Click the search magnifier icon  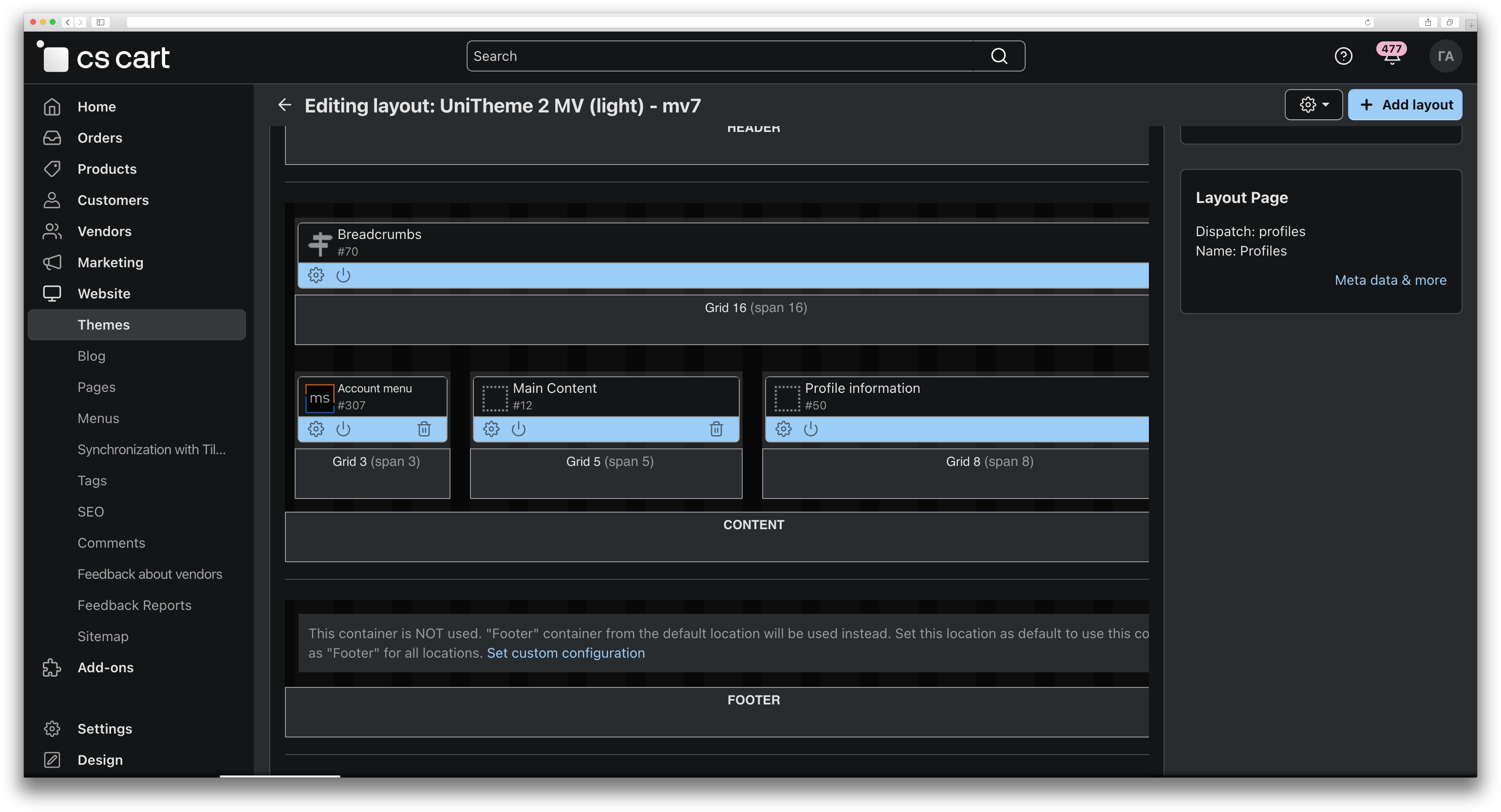tap(999, 56)
